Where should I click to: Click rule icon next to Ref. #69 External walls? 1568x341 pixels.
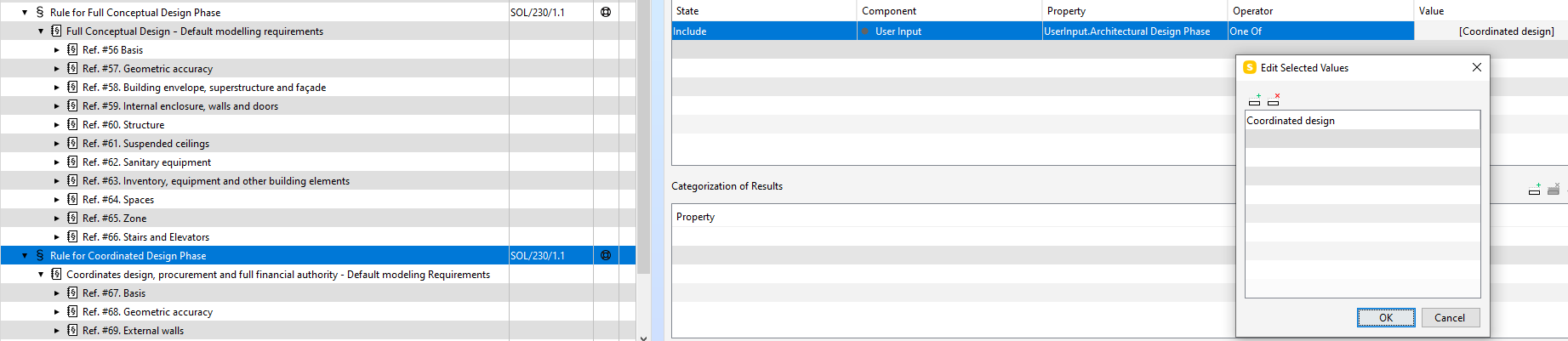point(72,330)
